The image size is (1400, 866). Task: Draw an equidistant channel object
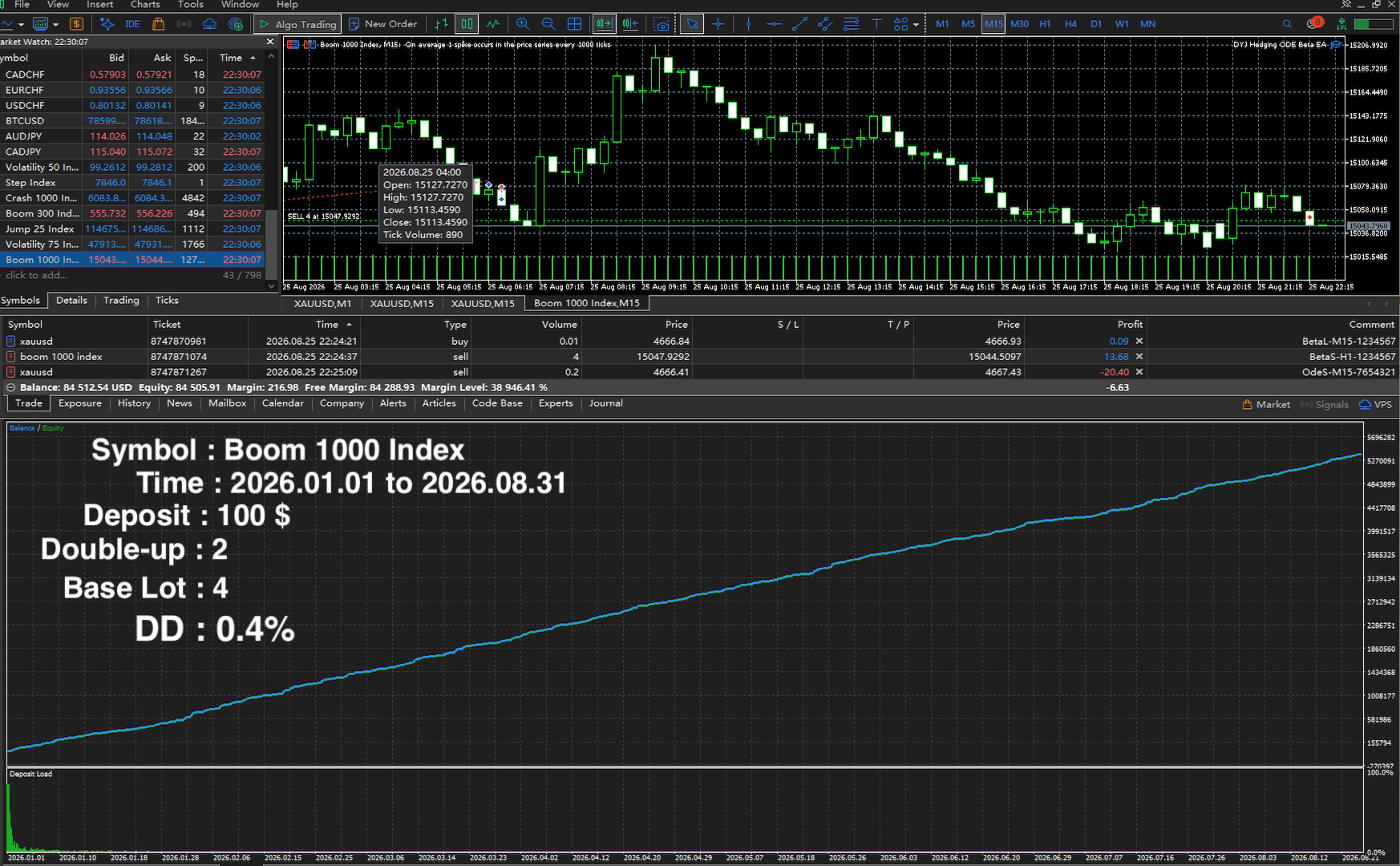pos(825,24)
